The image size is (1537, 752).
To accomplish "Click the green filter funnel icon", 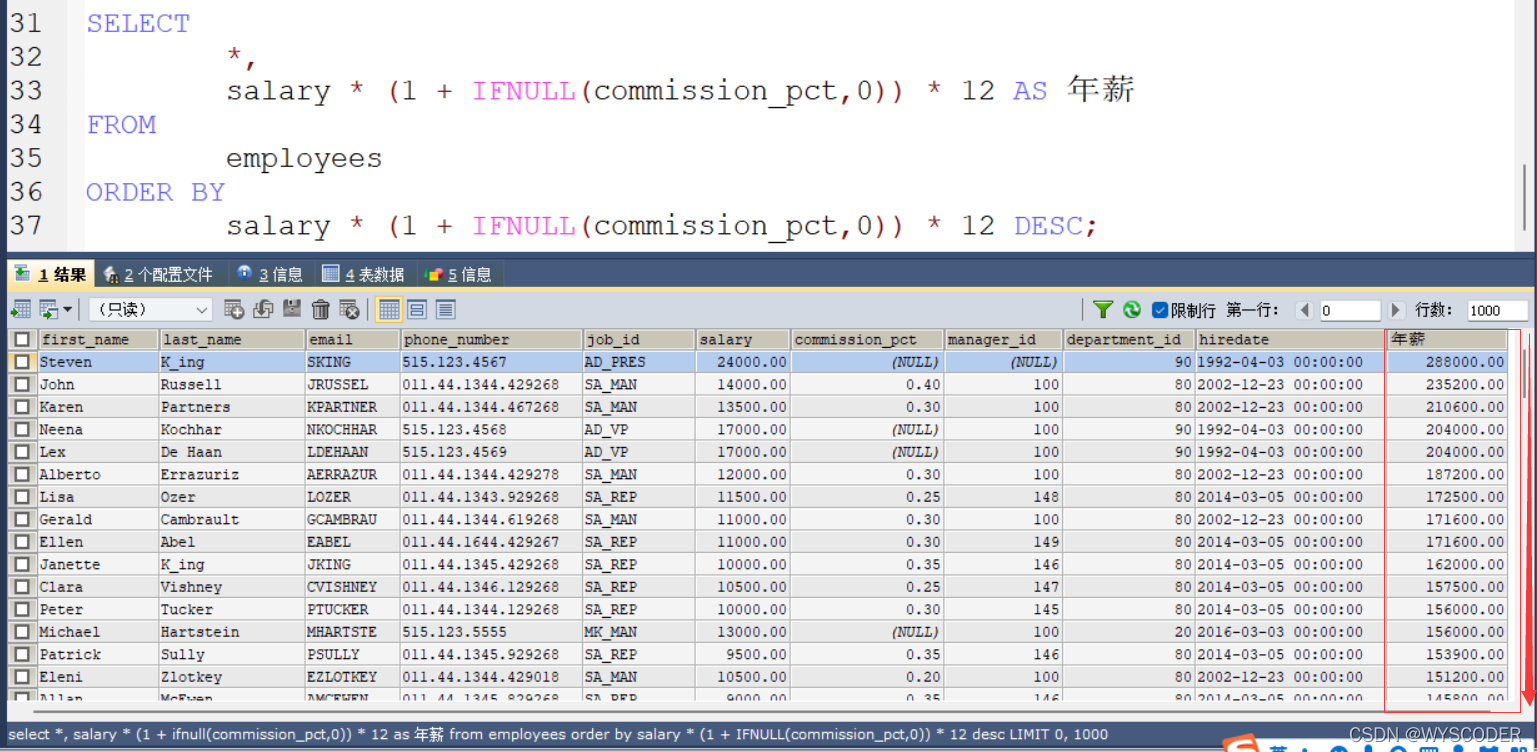I will (x=1103, y=310).
